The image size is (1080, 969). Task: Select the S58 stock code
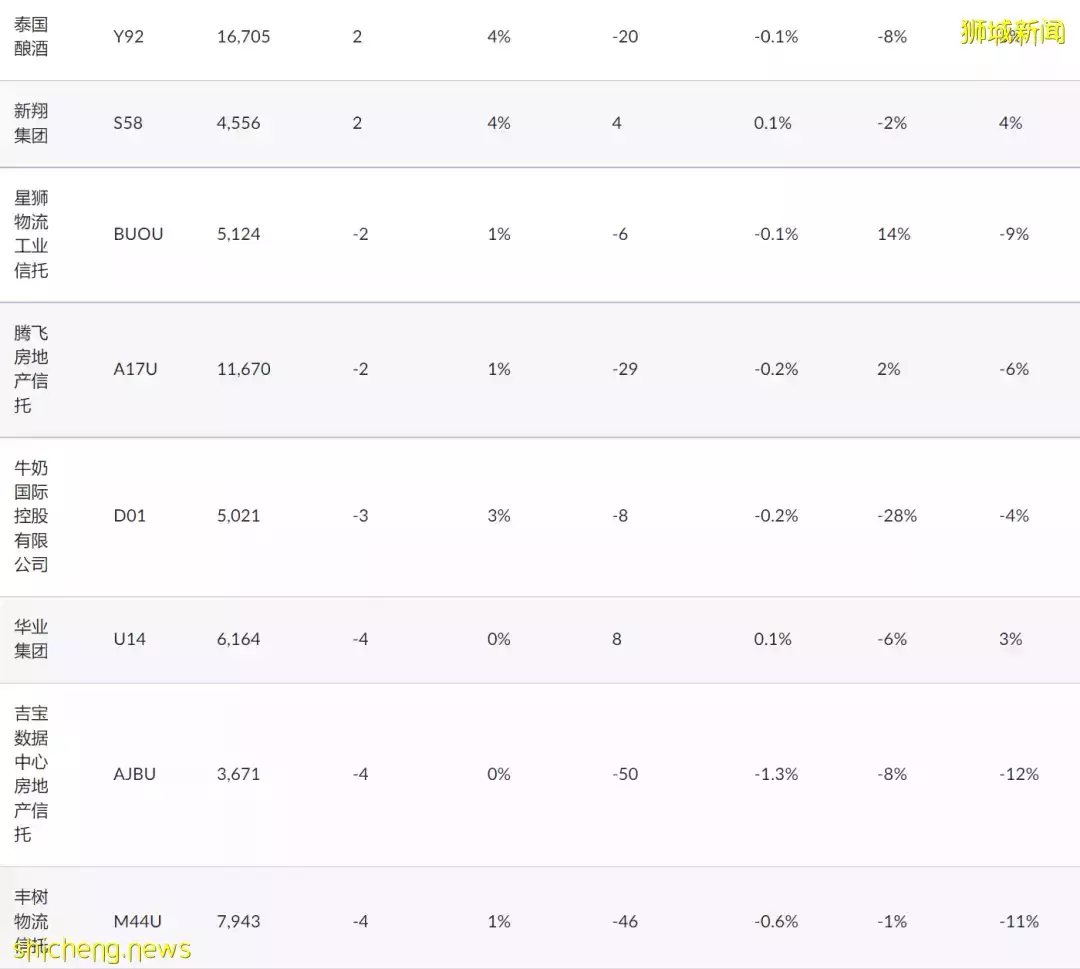[128, 123]
